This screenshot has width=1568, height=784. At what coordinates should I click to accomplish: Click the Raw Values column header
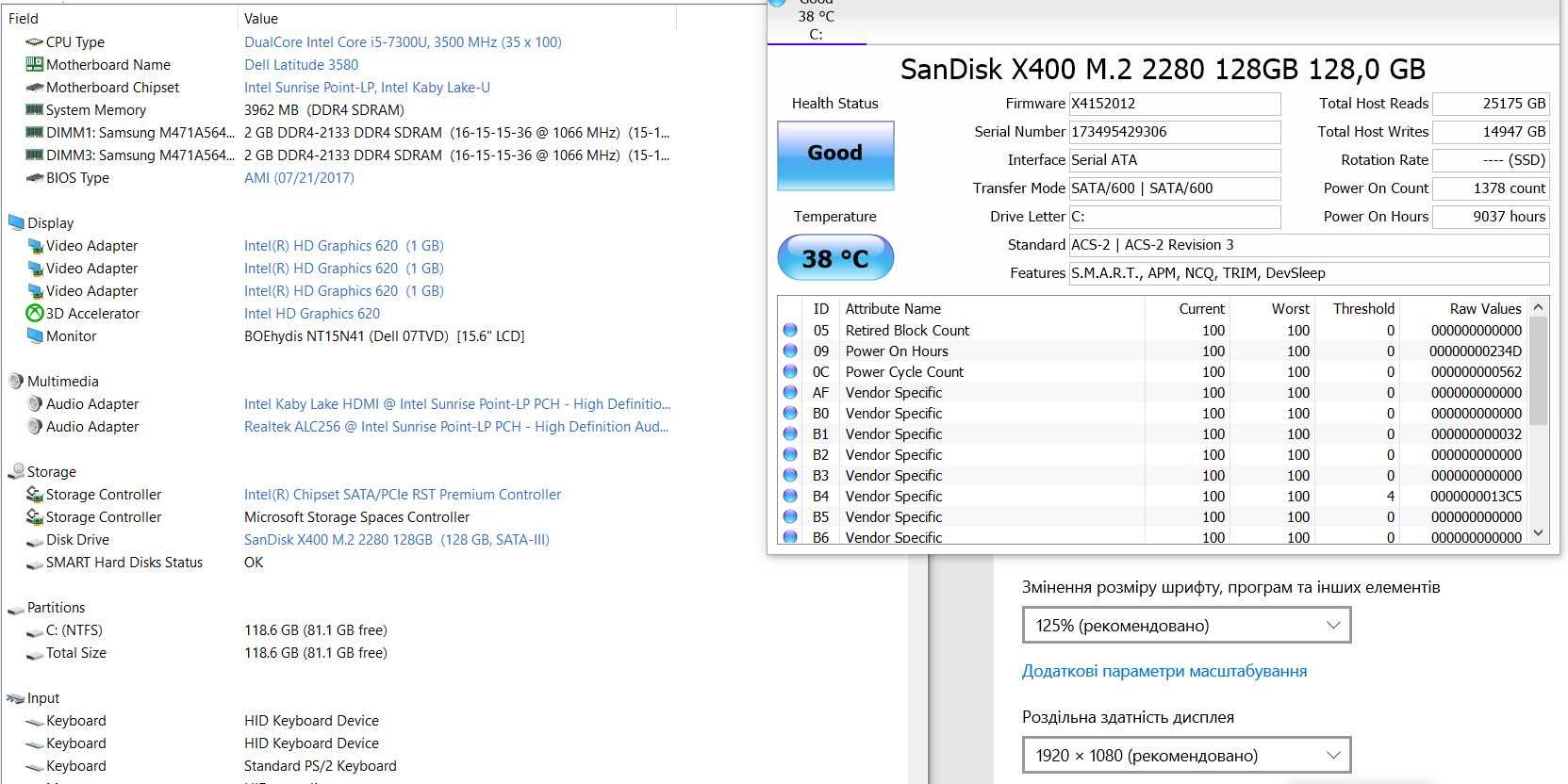(x=1485, y=309)
